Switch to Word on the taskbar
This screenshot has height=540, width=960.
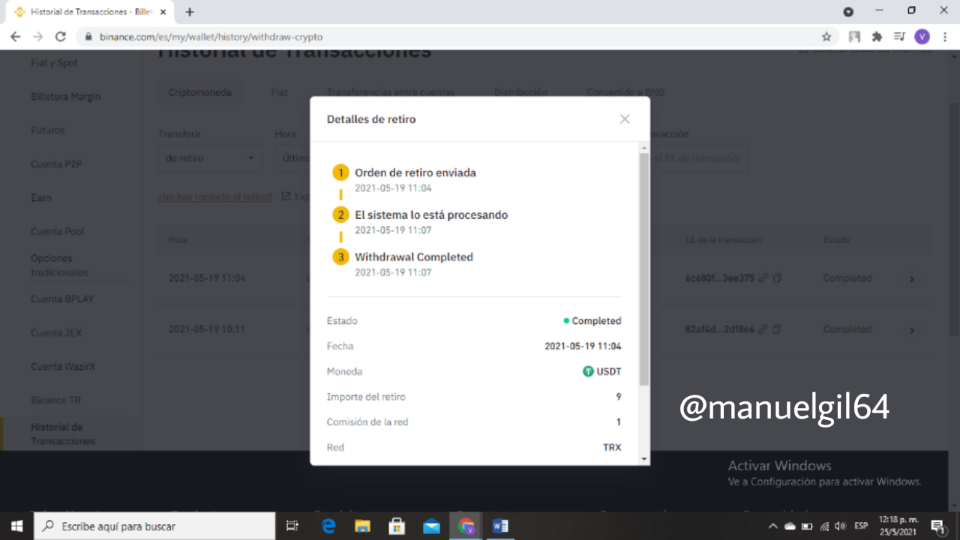click(500, 526)
